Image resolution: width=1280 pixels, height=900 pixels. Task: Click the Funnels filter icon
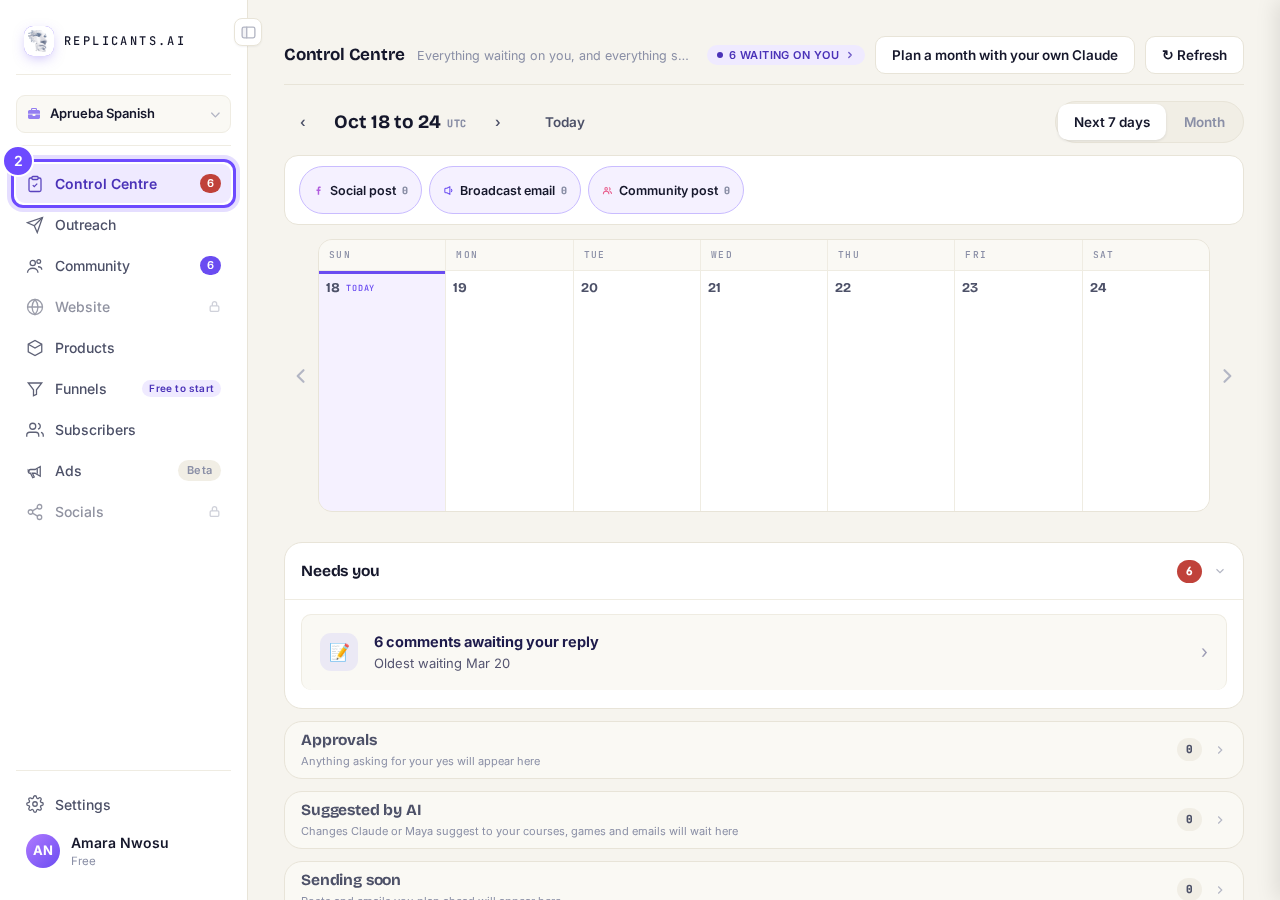[x=35, y=389]
